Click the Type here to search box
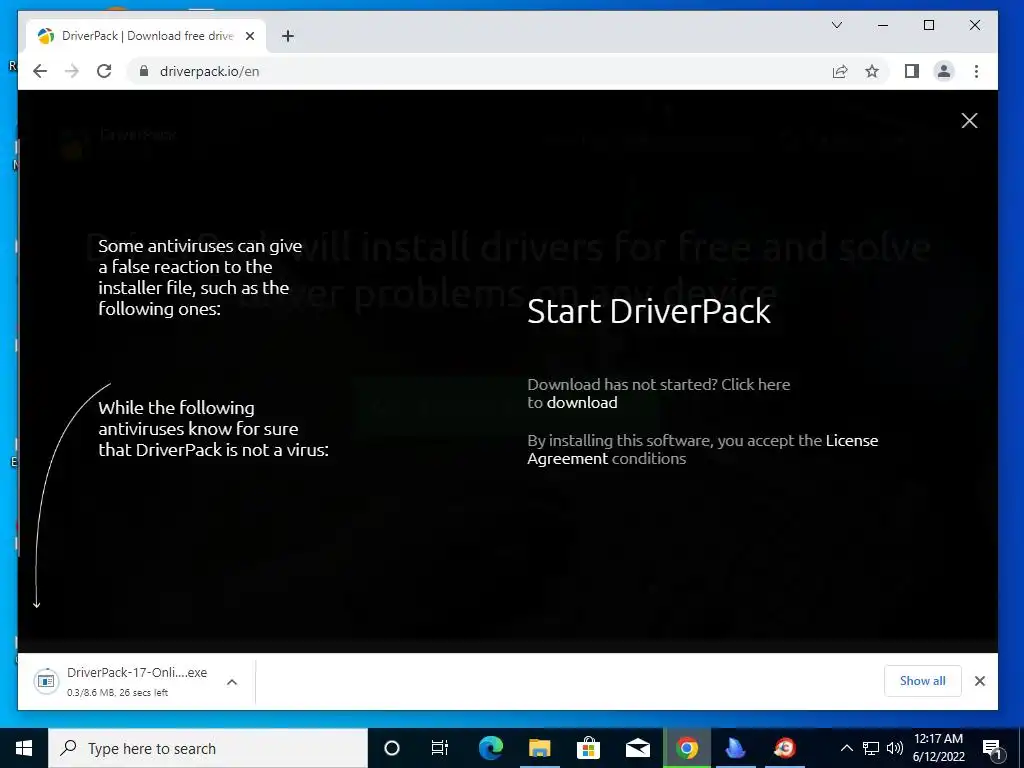The height and width of the screenshot is (768, 1024). point(208,748)
